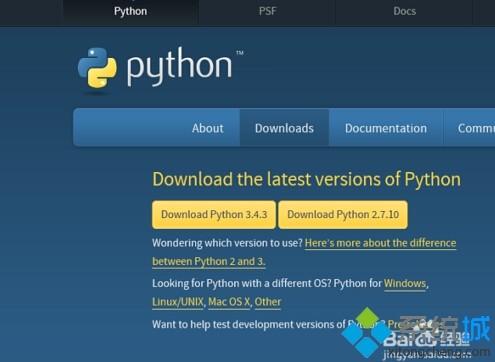
Task: Click the Download Python 3.4.3 button
Action: point(214,214)
